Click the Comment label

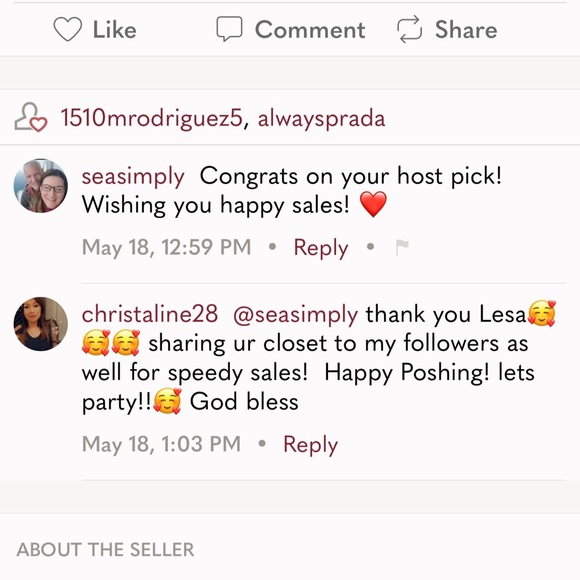coord(310,30)
